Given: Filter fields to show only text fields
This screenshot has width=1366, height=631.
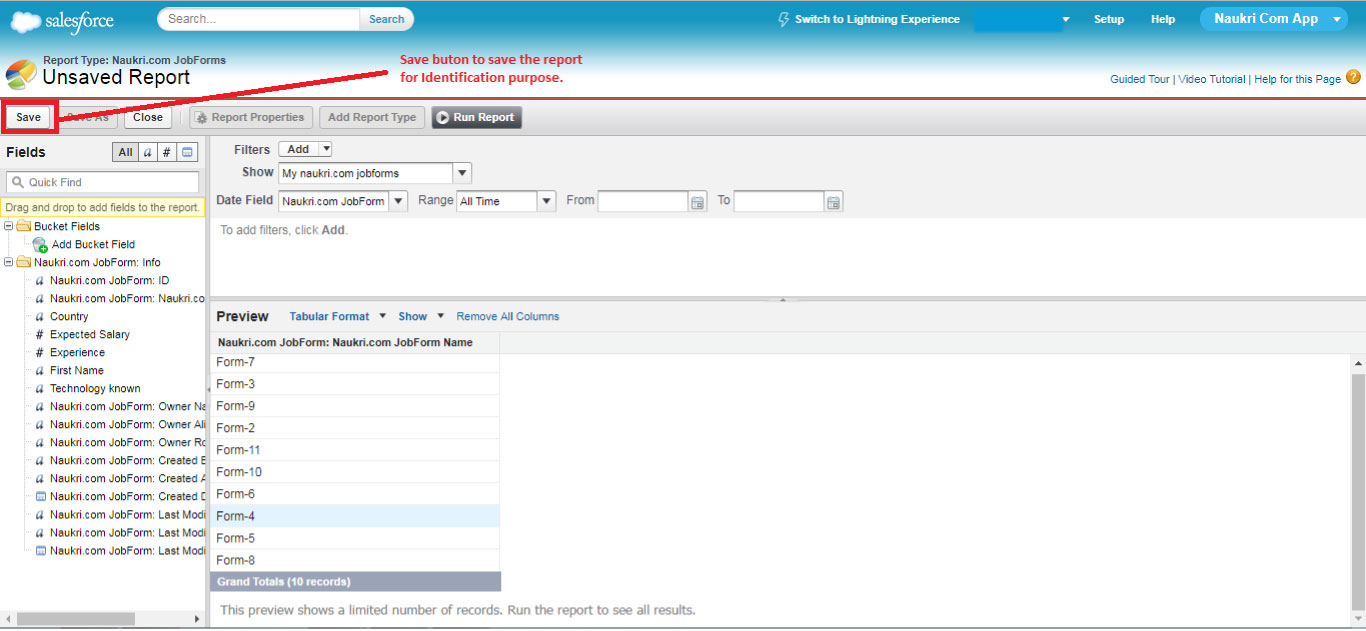Looking at the screenshot, I should (x=146, y=151).
